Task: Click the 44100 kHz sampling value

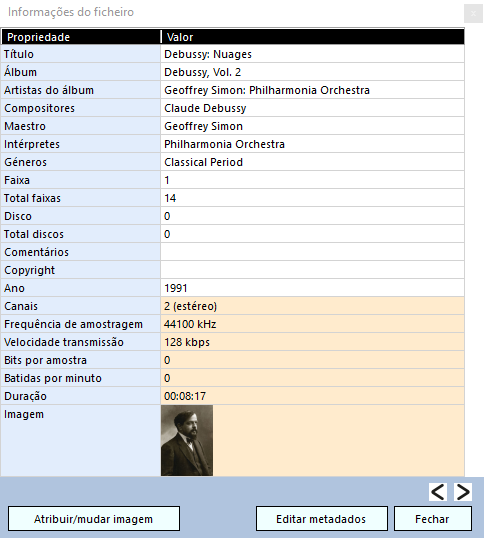Action: click(190, 324)
